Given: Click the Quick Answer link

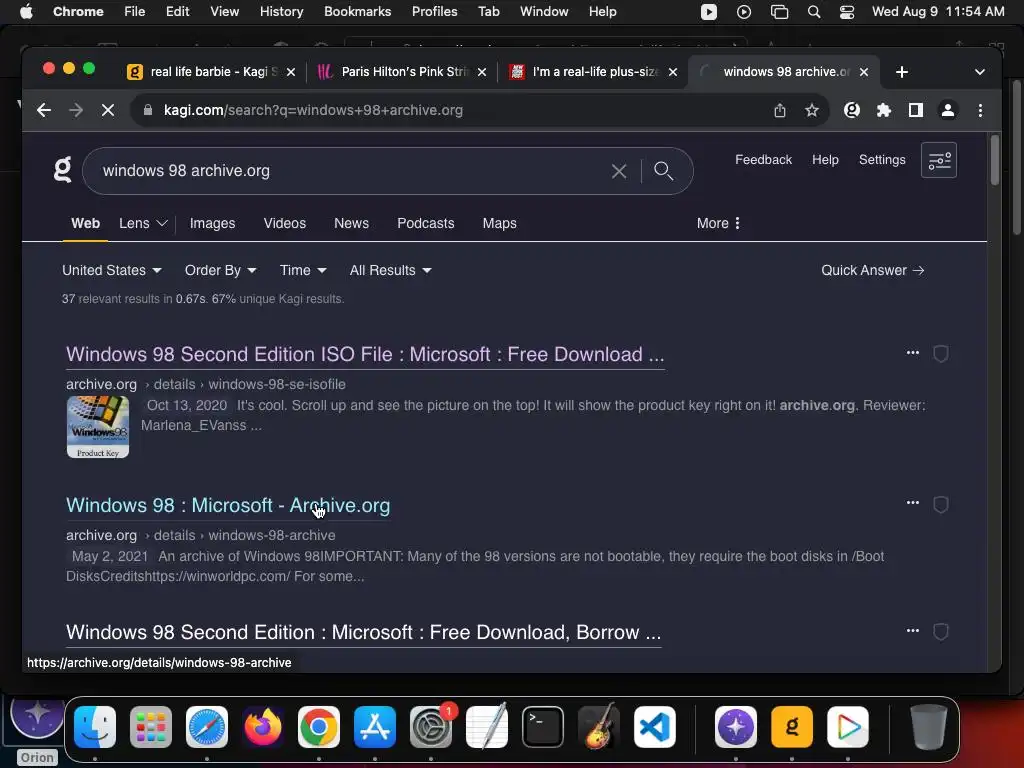Looking at the screenshot, I should pyautogui.click(x=872, y=270).
